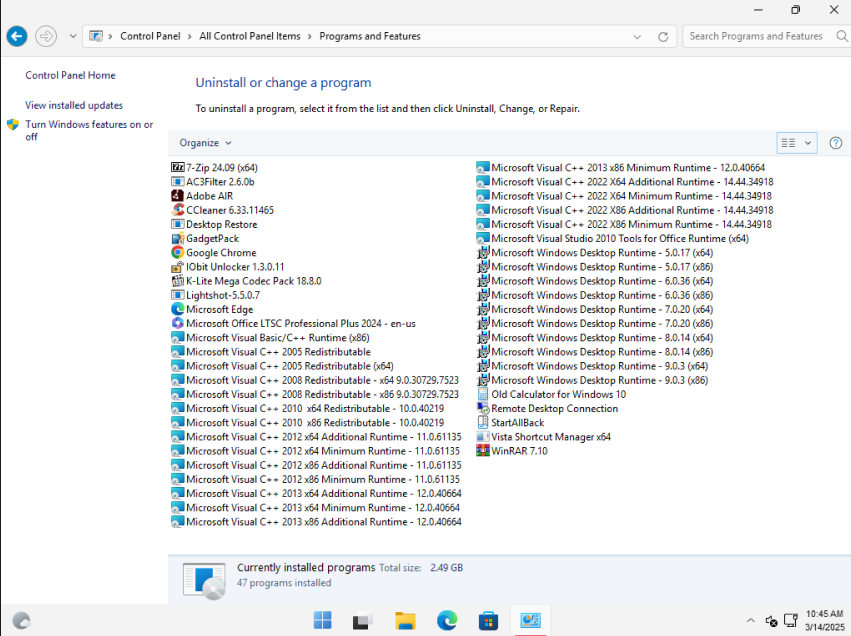
Task: Open Turn Windows features on or off
Action: [x=89, y=130]
